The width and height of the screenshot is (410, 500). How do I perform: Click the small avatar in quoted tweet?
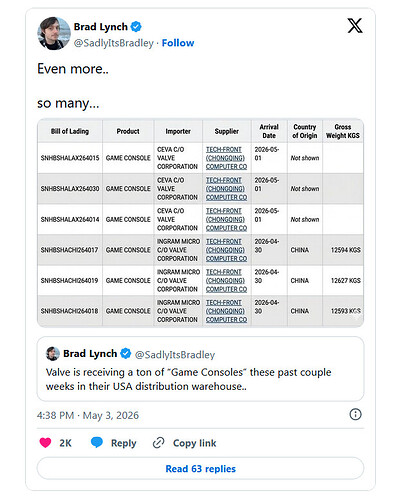click(53, 354)
